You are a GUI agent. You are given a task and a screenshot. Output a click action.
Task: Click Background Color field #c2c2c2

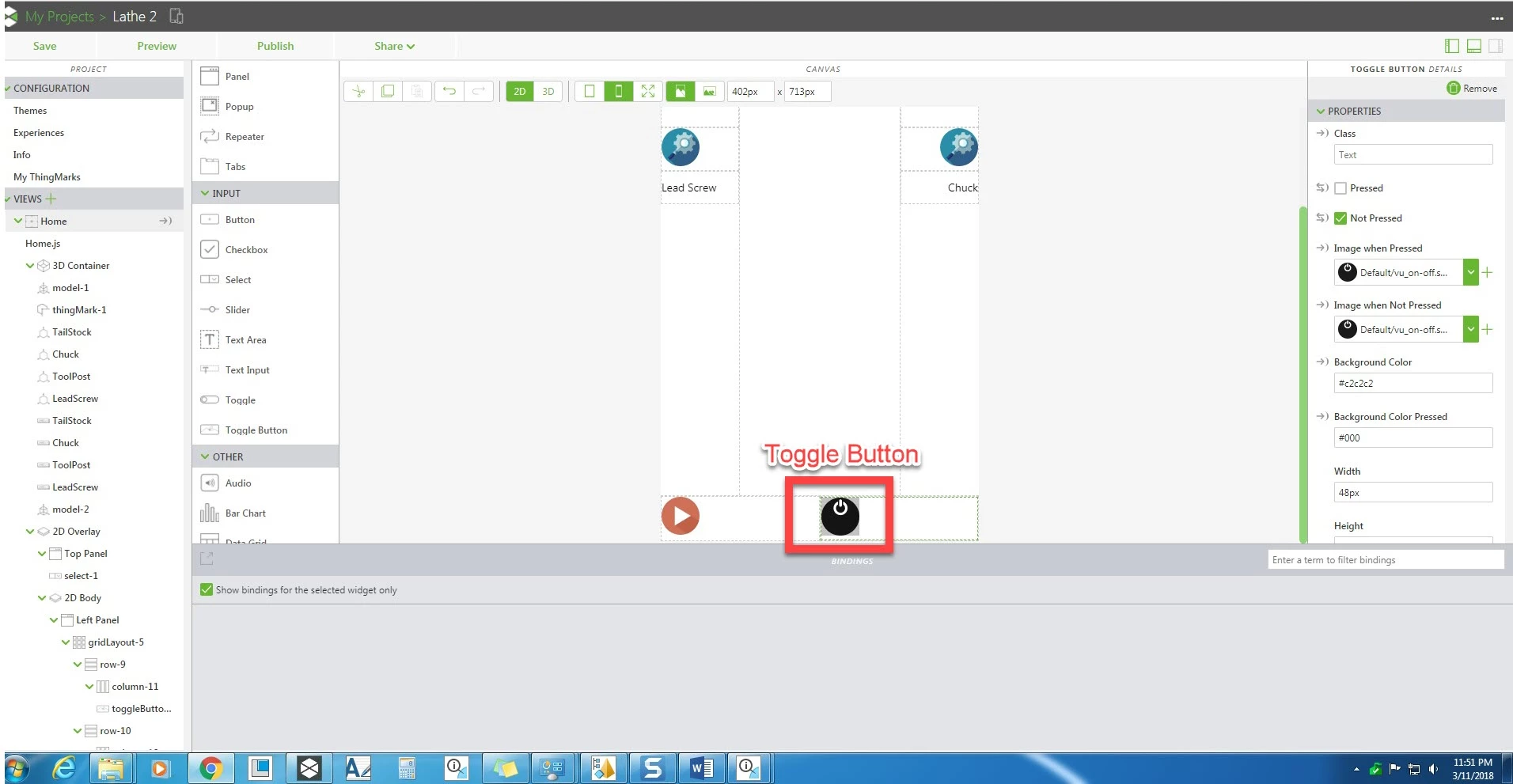pos(1413,384)
